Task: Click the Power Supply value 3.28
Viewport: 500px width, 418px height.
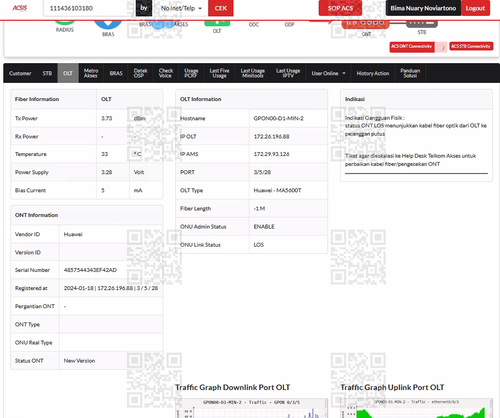Action: [x=107, y=172]
